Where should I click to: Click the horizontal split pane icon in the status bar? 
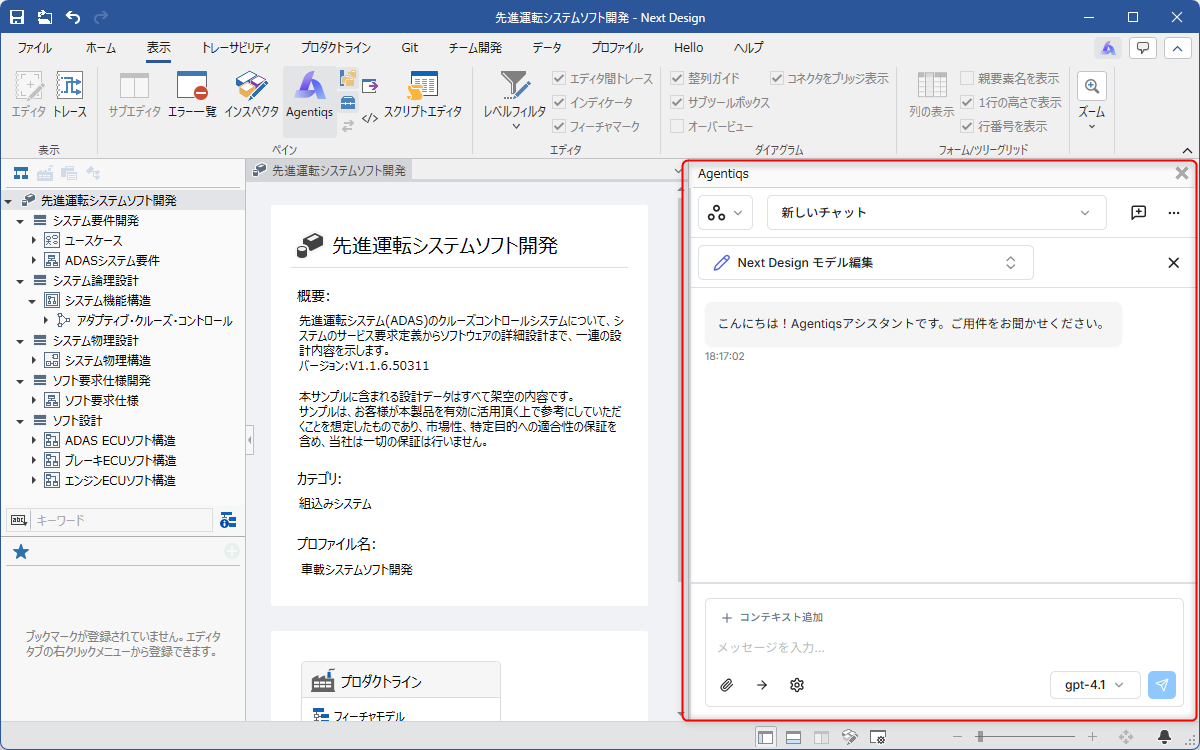793,737
